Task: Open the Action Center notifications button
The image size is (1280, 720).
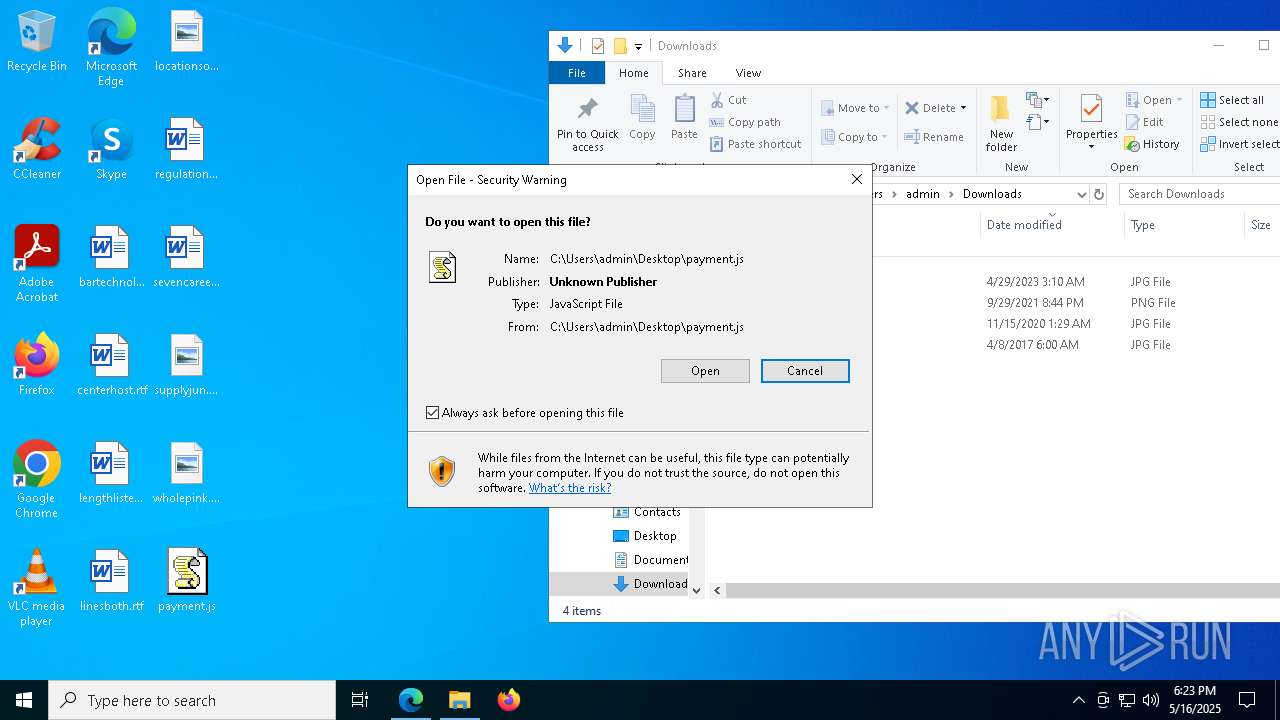Action: click(1247, 700)
